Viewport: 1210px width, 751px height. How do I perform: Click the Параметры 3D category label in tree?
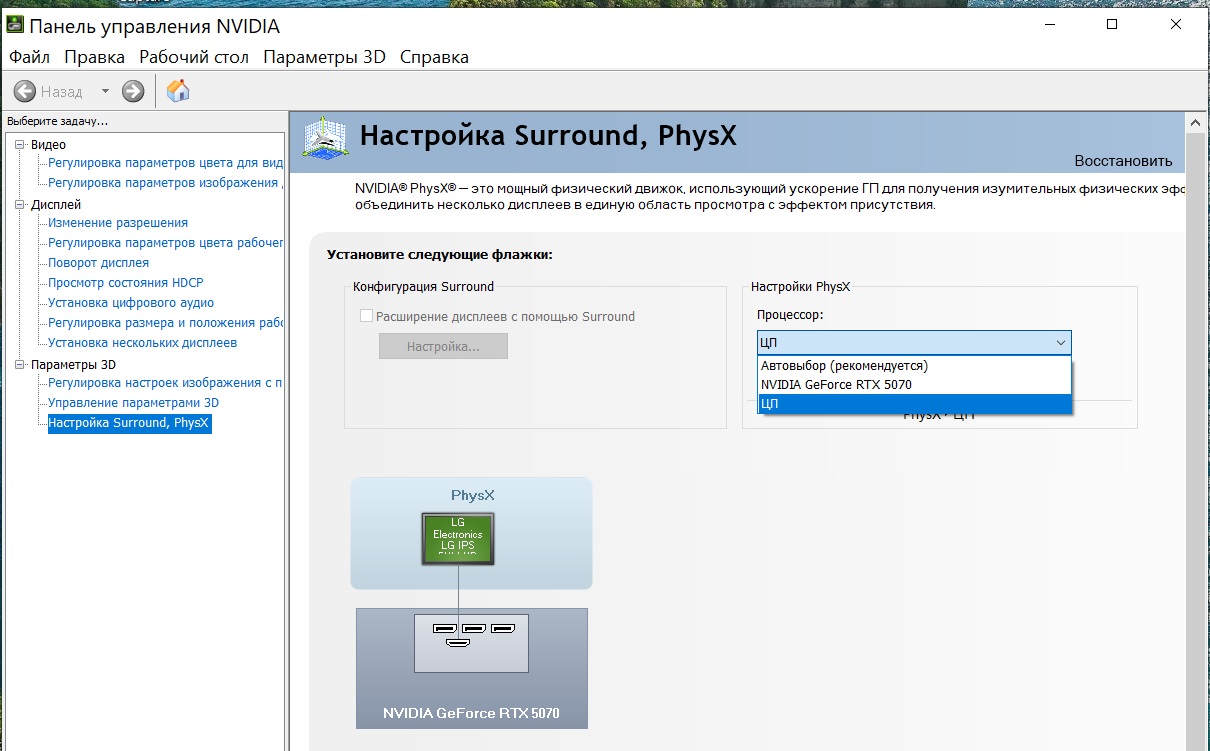tap(73, 365)
